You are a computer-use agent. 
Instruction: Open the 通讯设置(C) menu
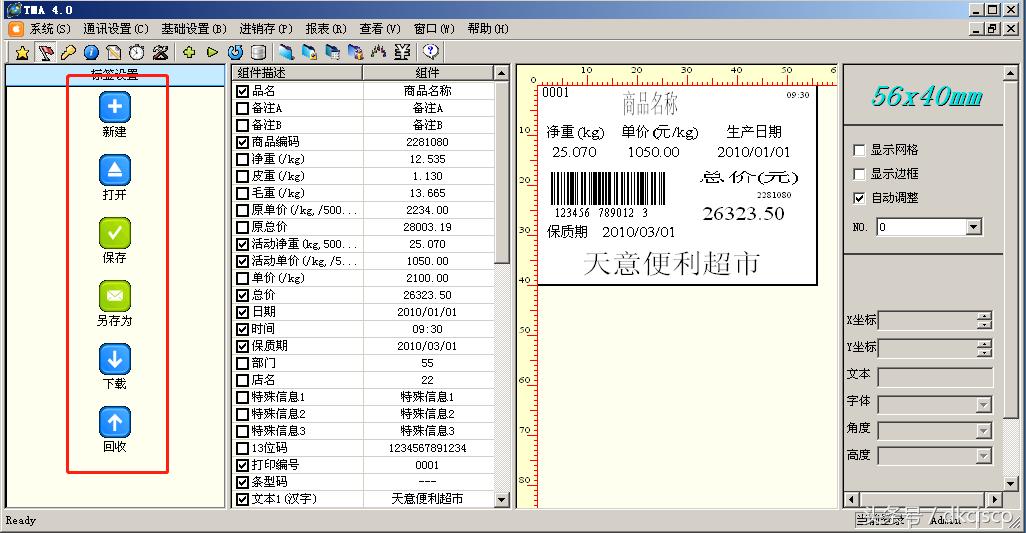116,29
